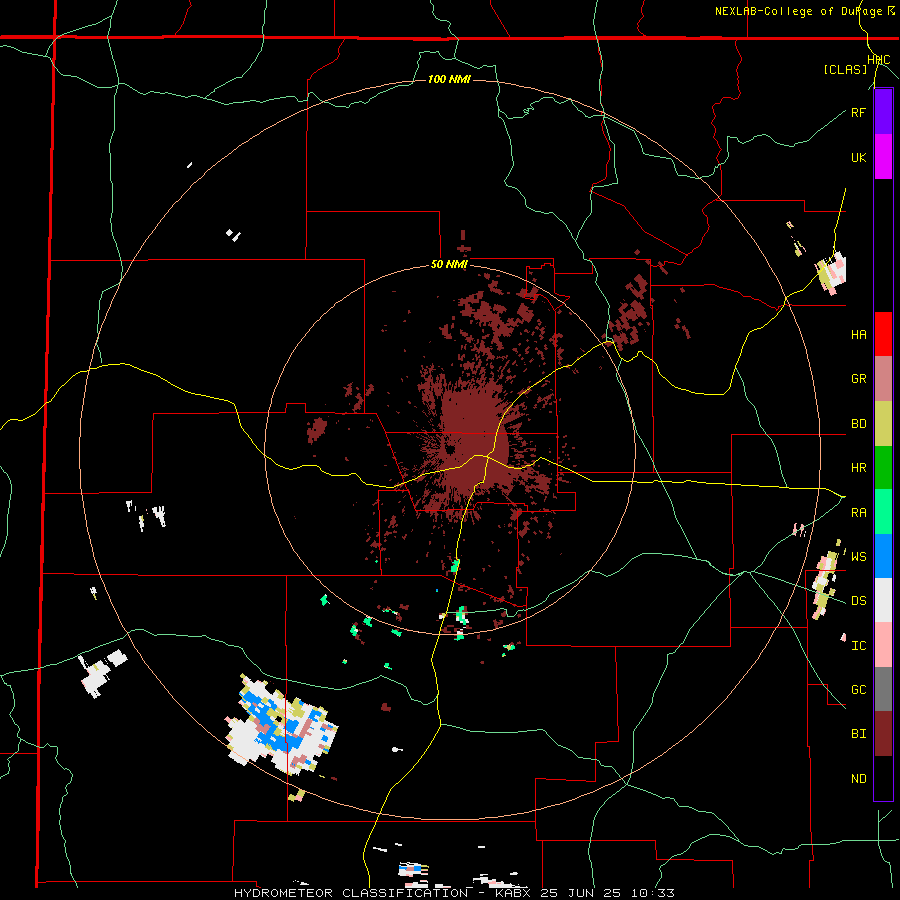Click the GC legend label

[x=858, y=689]
